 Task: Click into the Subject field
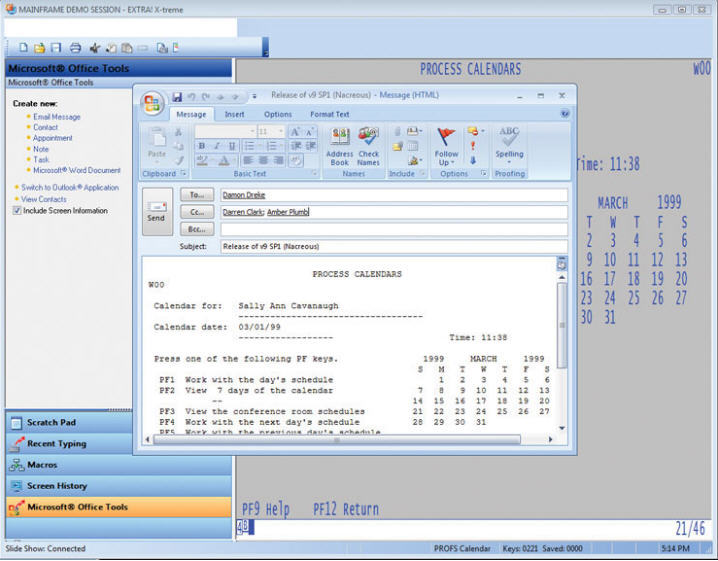(x=394, y=246)
